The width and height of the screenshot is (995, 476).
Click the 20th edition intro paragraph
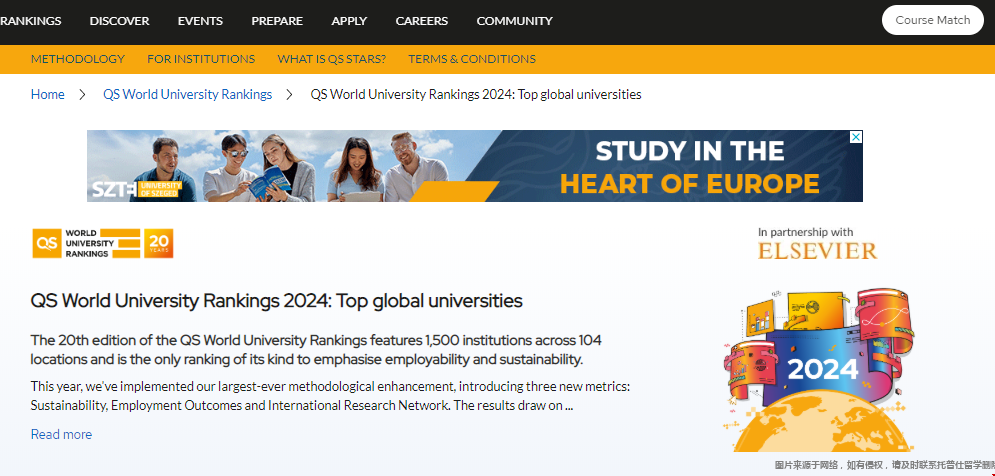click(316, 350)
